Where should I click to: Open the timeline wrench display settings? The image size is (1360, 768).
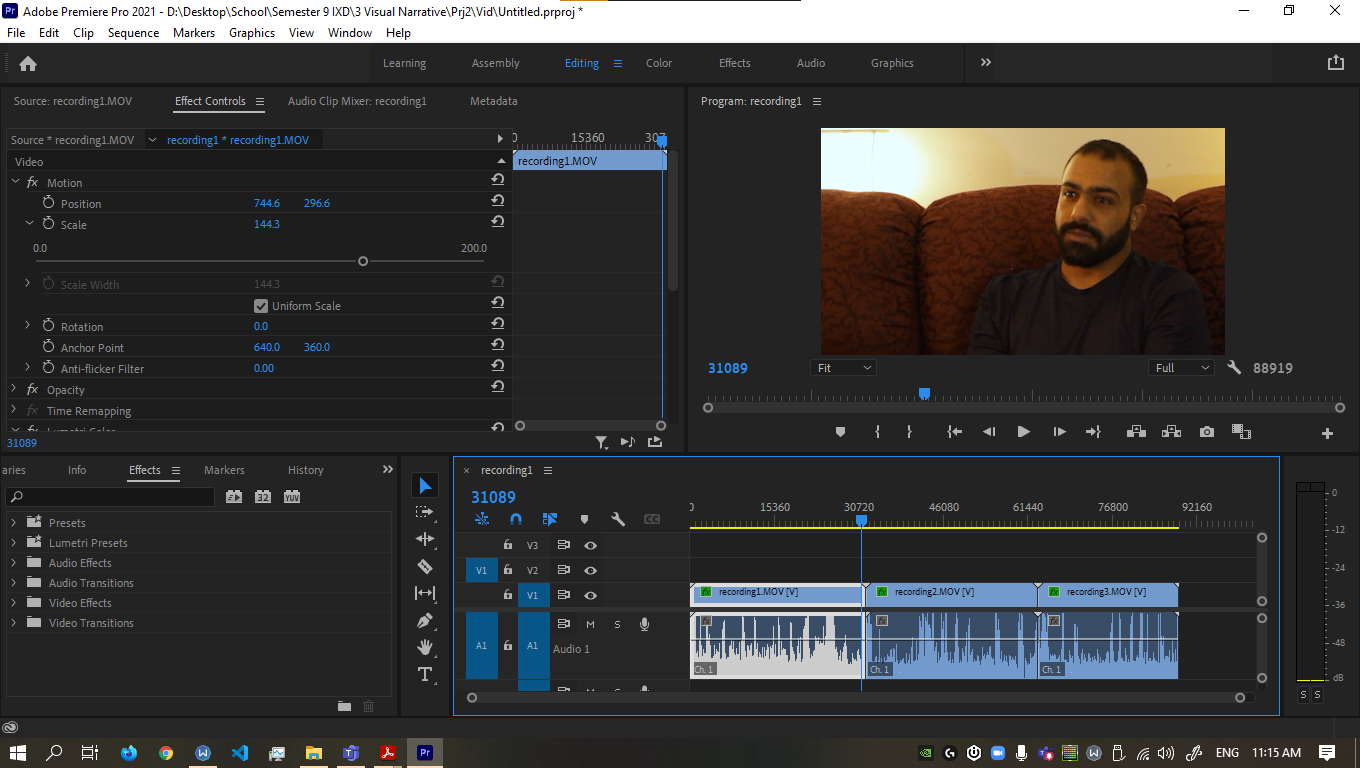[618, 519]
